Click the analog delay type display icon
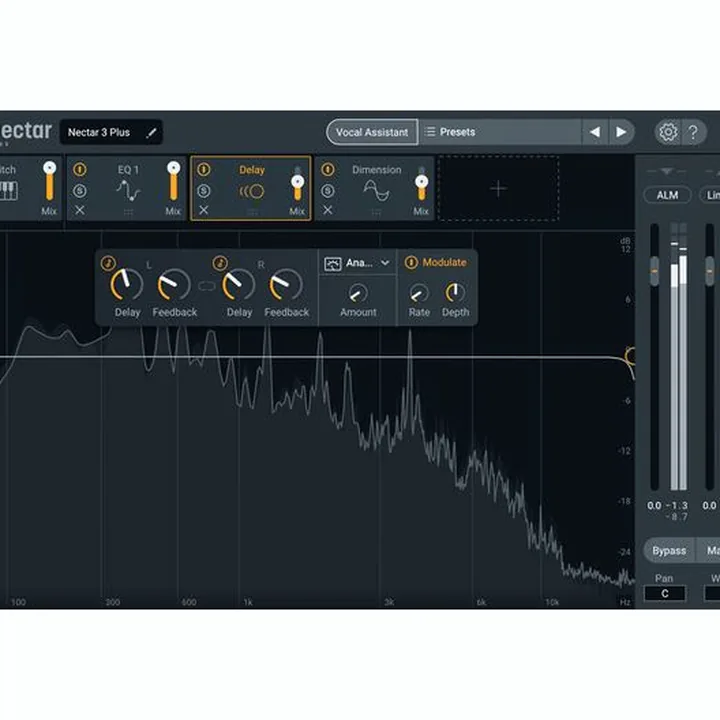The width and height of the screenshot is (720, 720). (x=333, y=264)
